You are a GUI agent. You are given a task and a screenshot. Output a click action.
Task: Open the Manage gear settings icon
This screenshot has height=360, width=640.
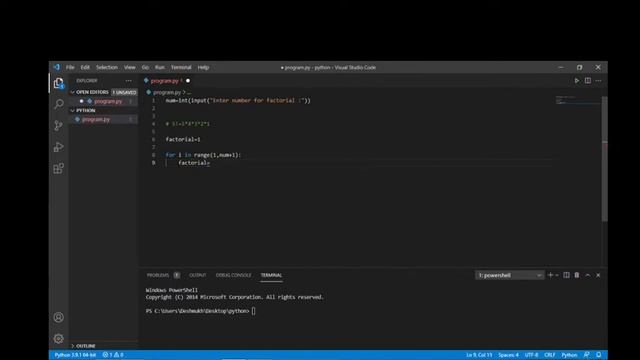point(58,338)
